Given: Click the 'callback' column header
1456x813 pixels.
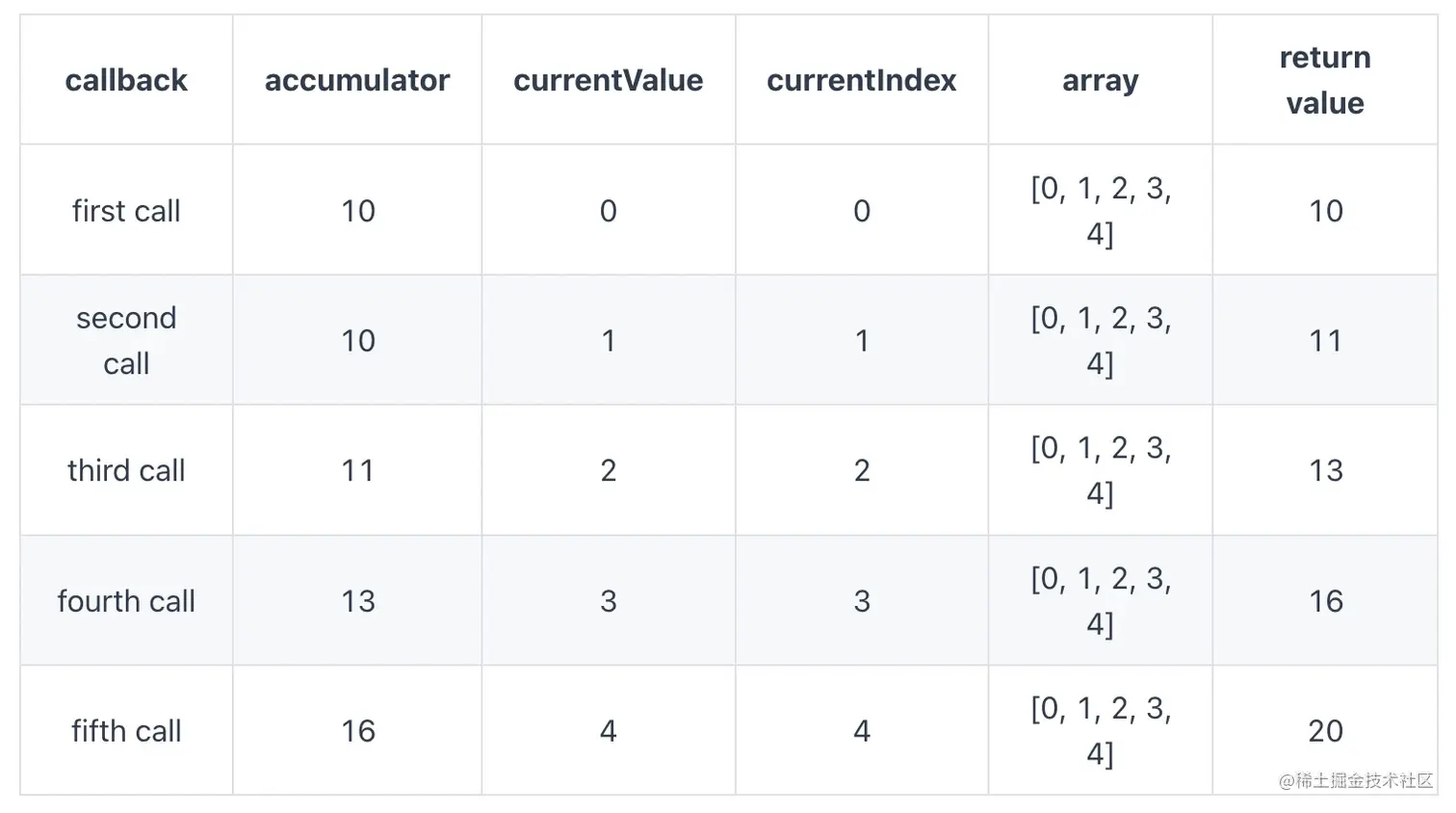Looking at the screenshot, I should 126,80.
